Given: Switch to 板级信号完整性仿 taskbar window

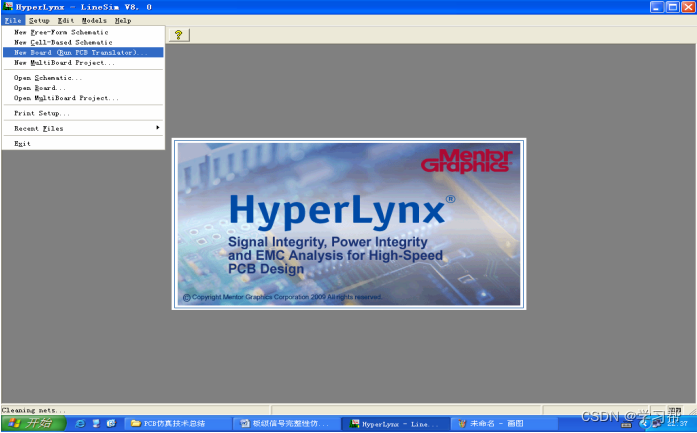Looking at the screenshot, I should 286,424.
